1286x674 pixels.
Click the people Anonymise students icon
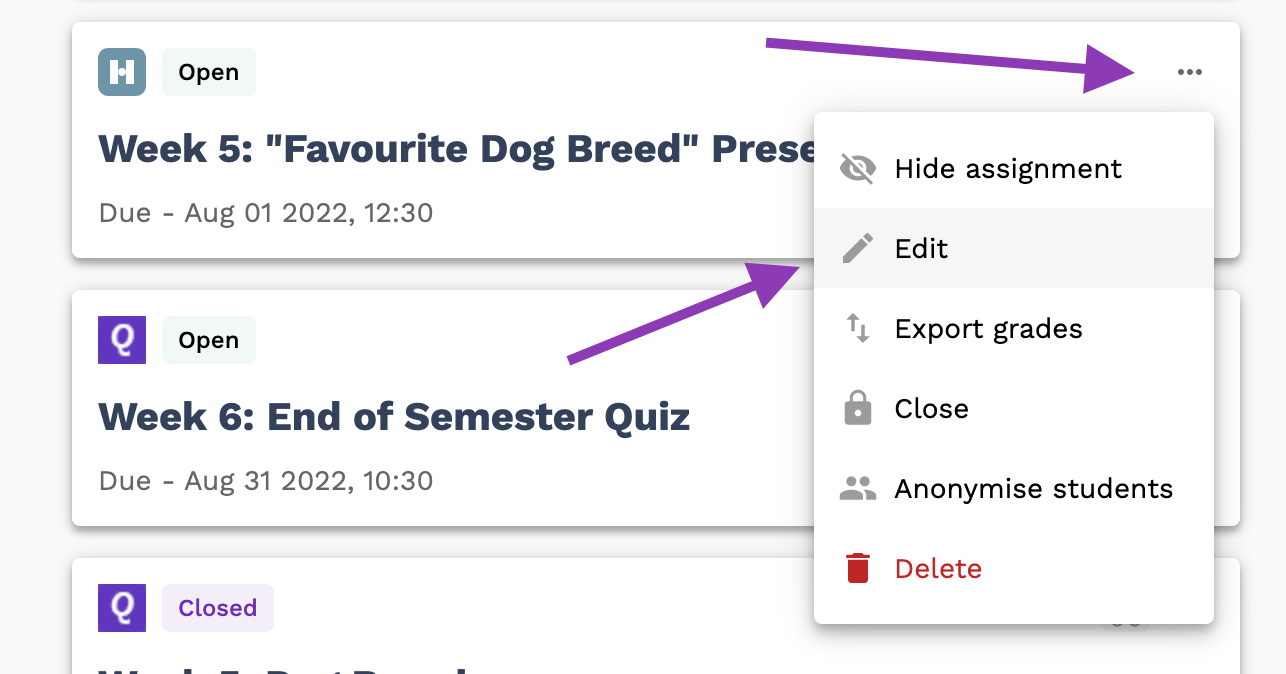click(857, 489)
